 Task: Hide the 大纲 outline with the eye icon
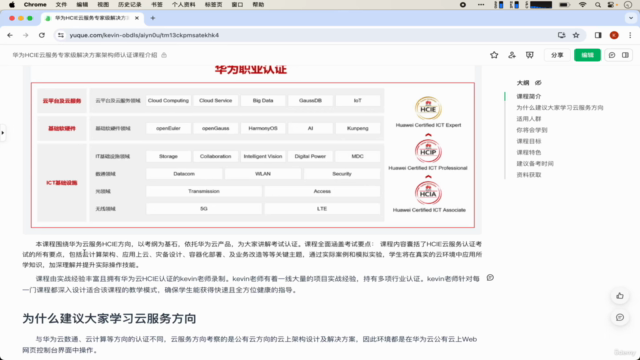pyautogui.click(x=538, y=83)
